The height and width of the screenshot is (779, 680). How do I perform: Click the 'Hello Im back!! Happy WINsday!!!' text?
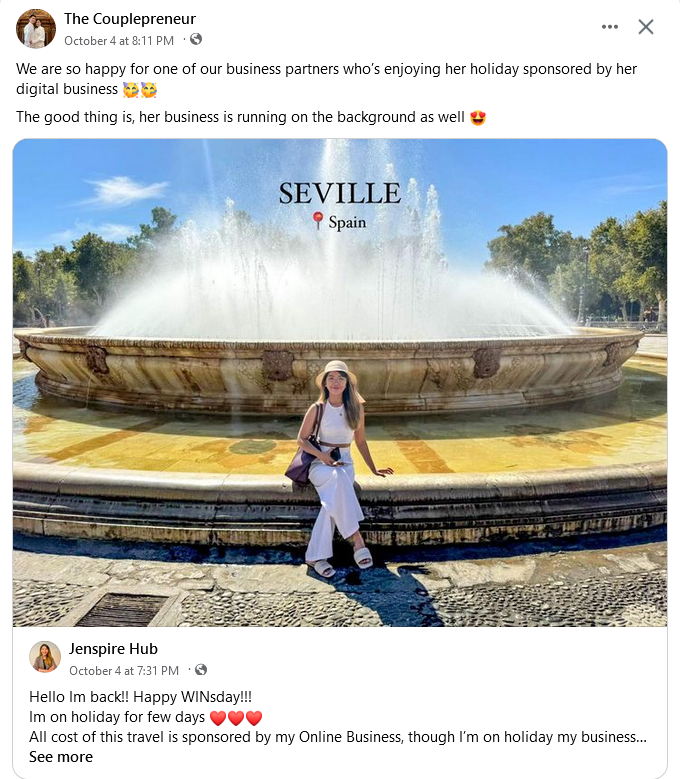(141, 697)
